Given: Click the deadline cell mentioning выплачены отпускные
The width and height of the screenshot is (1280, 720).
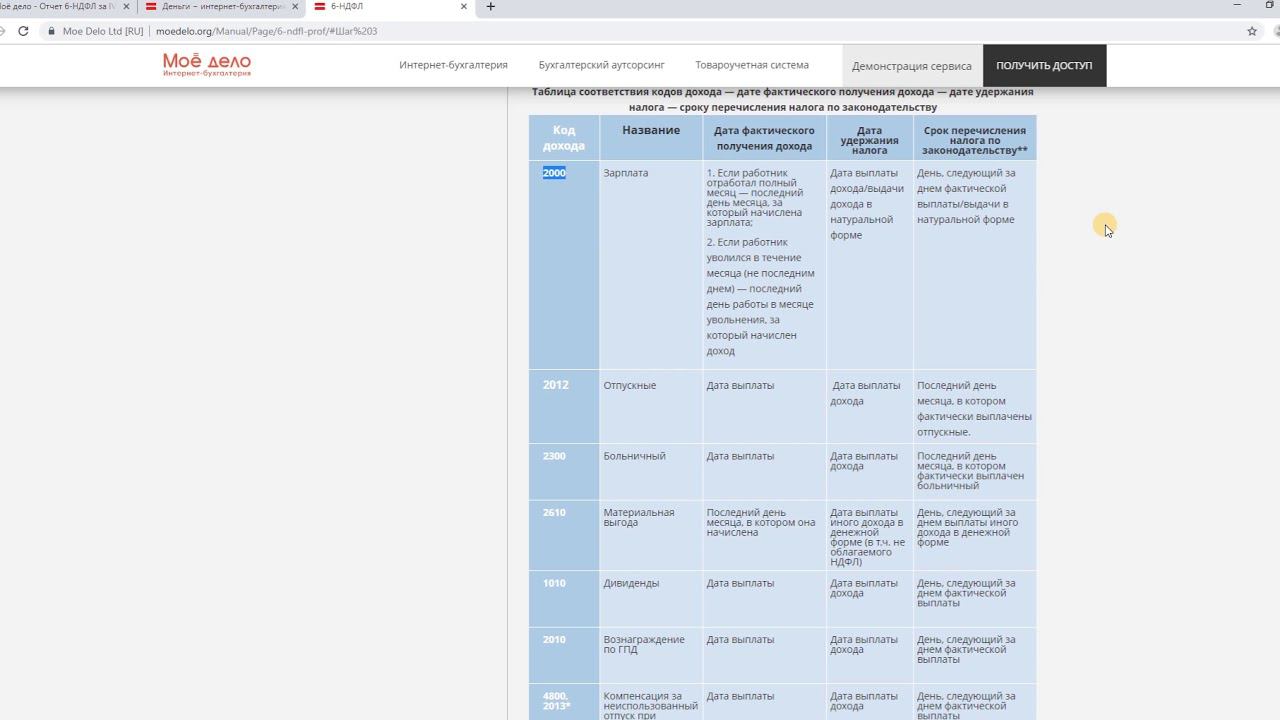Looking at the screenshot, I should coord(974,408).
